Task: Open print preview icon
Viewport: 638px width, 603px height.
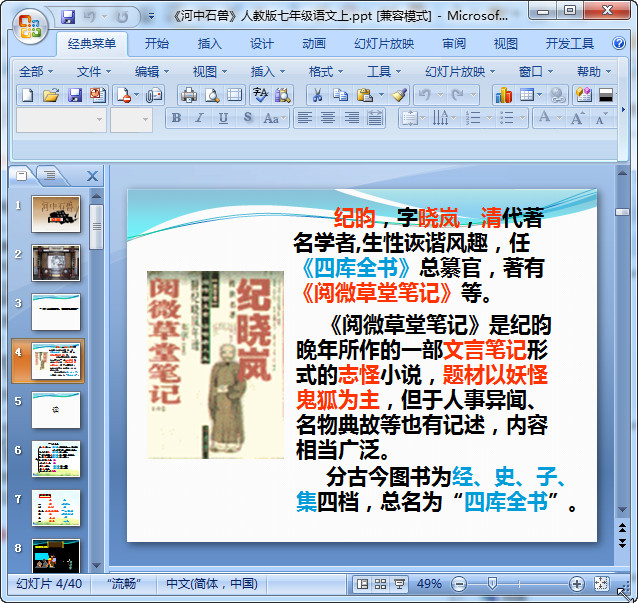Action: (x=212, y=95)
